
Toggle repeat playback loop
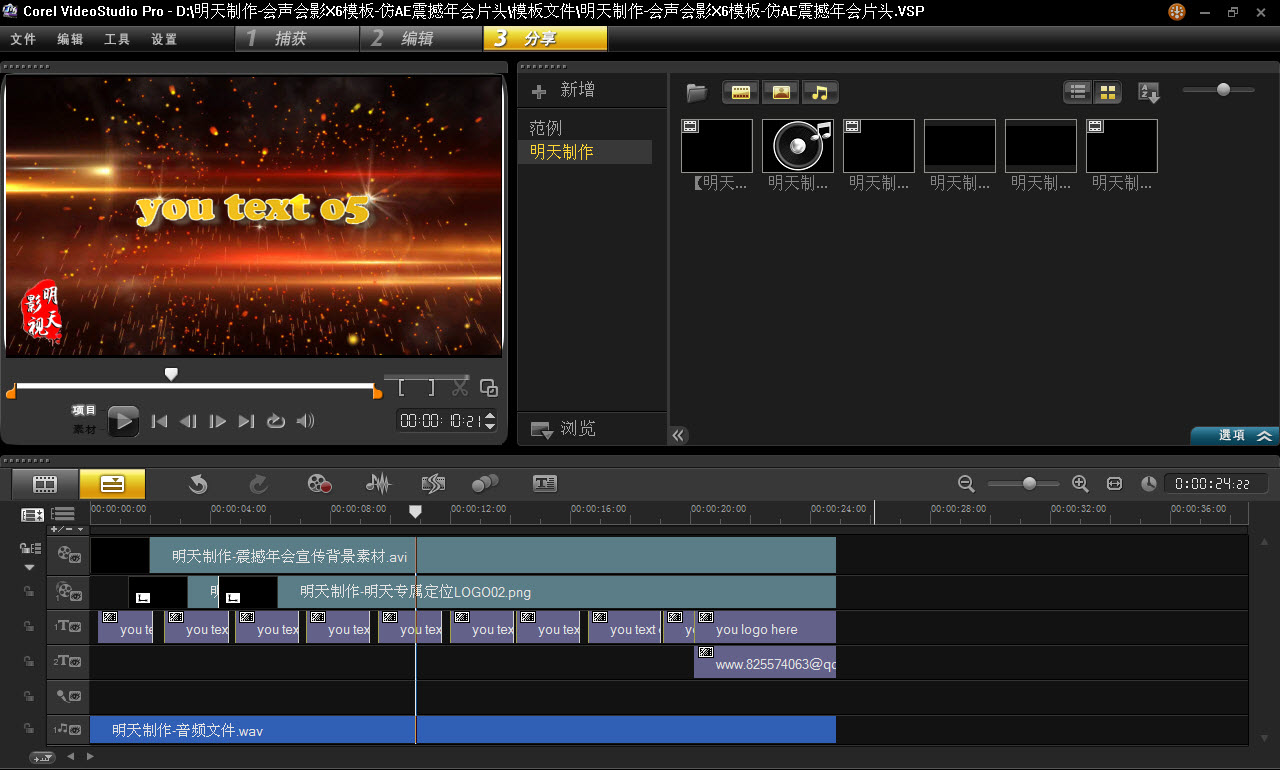(276, 422)
